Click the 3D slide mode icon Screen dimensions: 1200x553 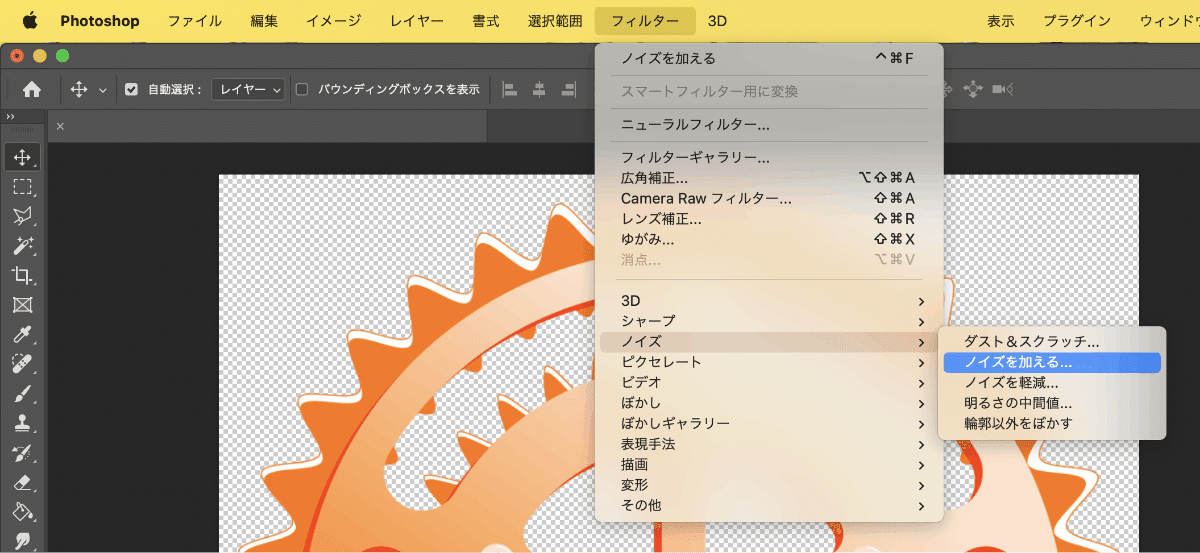(972, 90)
